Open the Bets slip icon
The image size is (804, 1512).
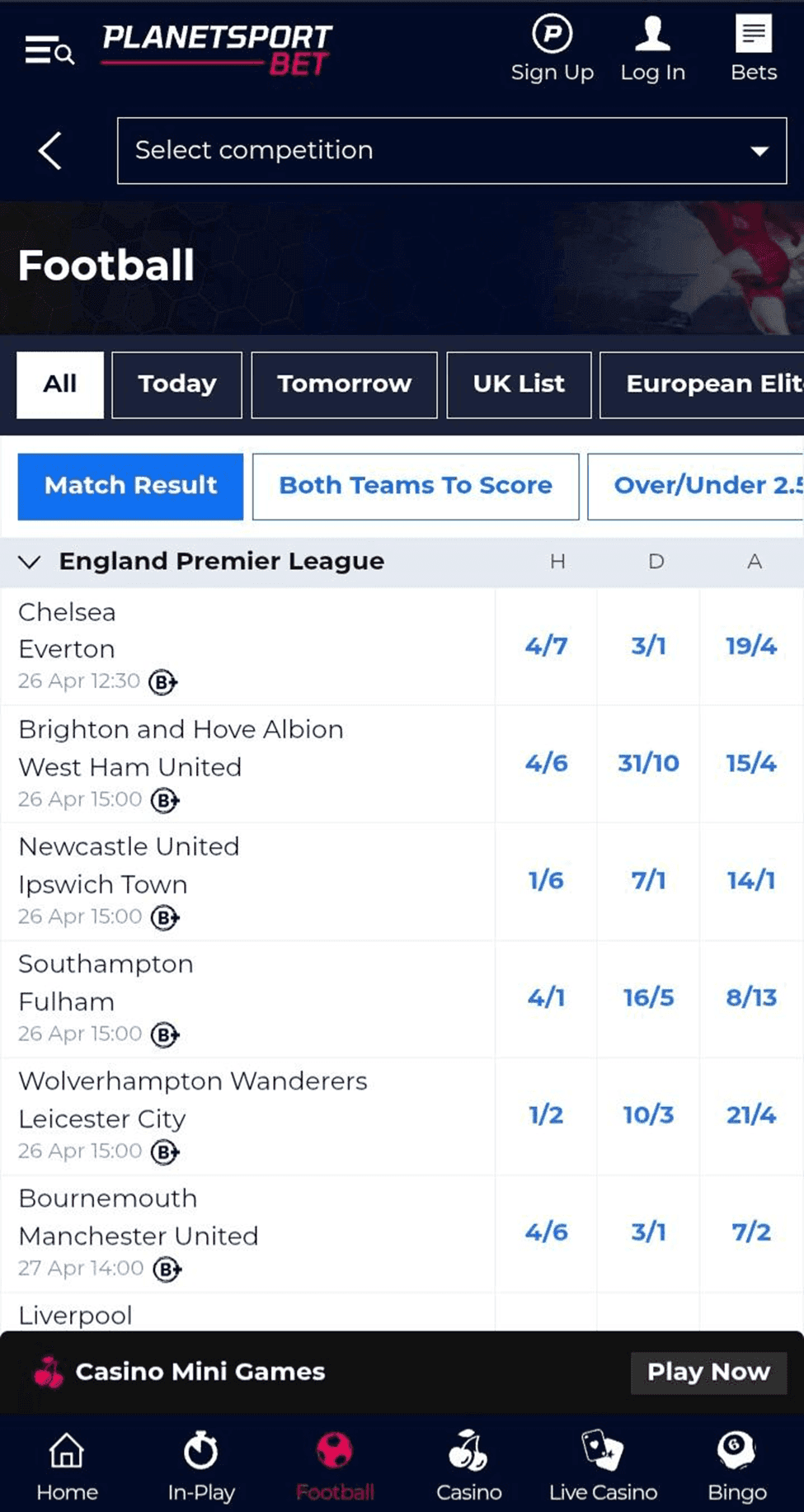(753, 35)
